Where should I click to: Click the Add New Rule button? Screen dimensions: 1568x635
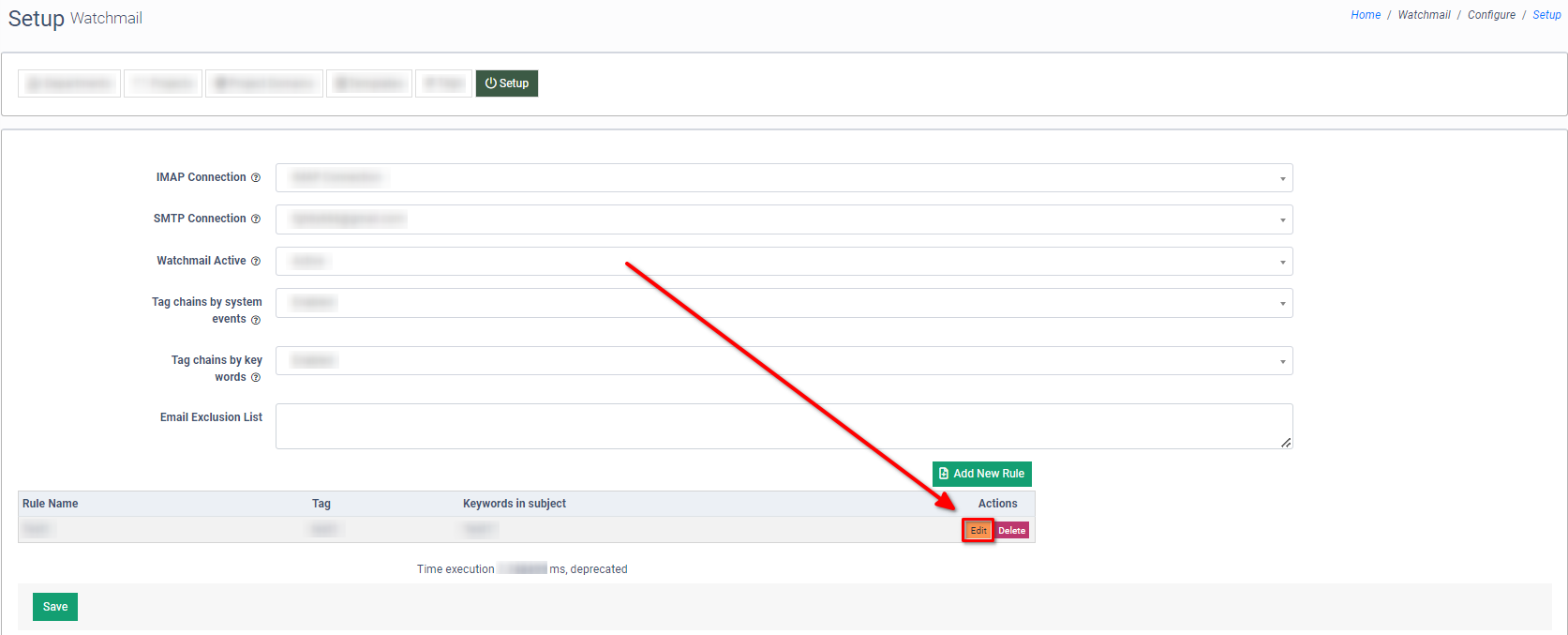pyautogui.click(x=981, y=474)
